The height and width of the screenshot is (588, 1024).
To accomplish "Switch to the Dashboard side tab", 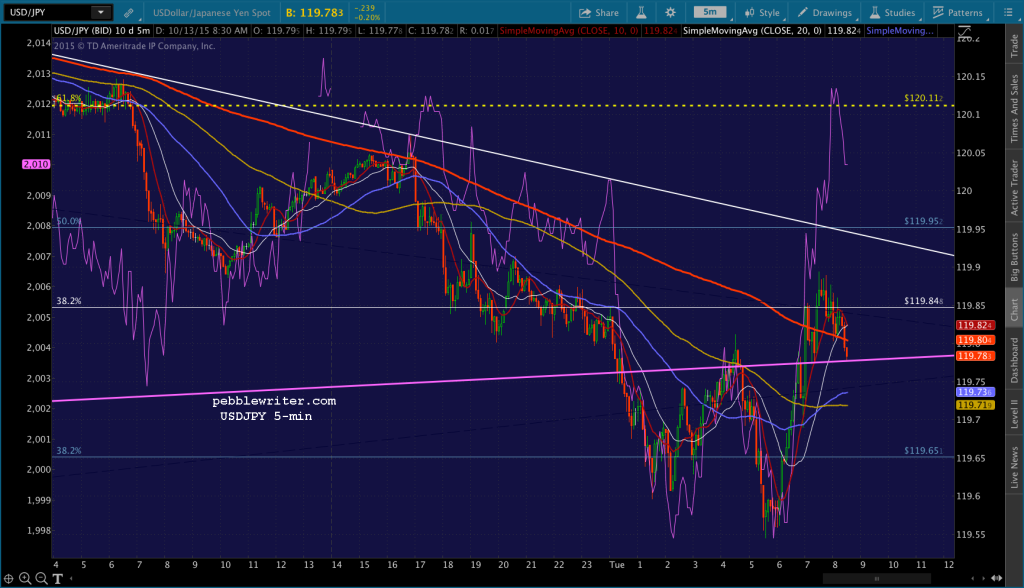I will (x=1014, y=360).
